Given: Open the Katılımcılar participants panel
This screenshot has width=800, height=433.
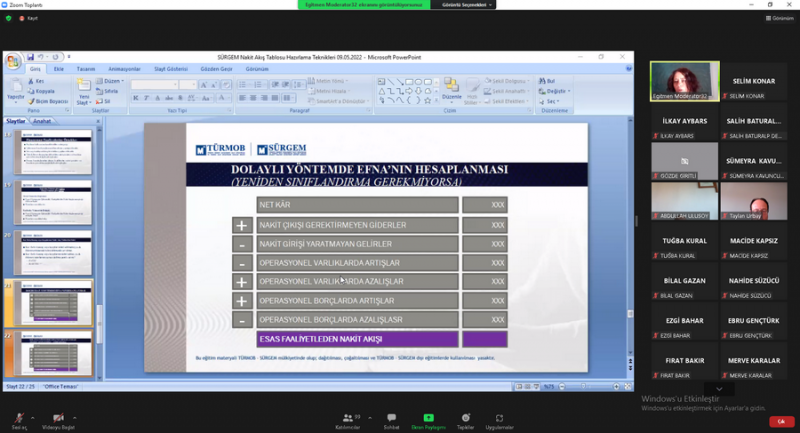Looking at the screenshot, I should pos(347,418).
